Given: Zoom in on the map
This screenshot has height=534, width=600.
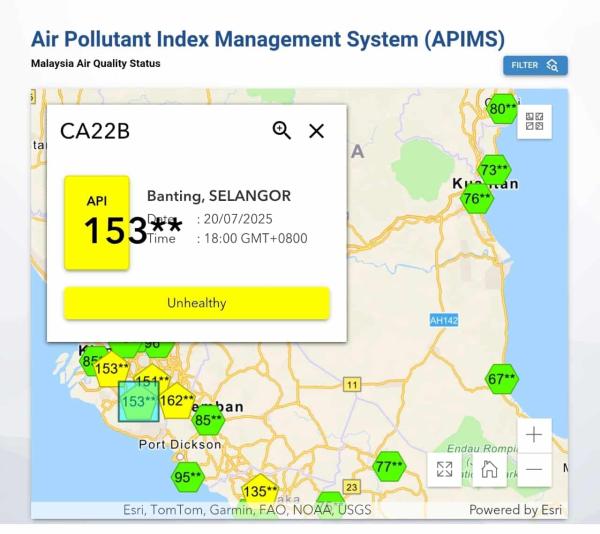Looking at the screenshot, I should tap(535, 435).
